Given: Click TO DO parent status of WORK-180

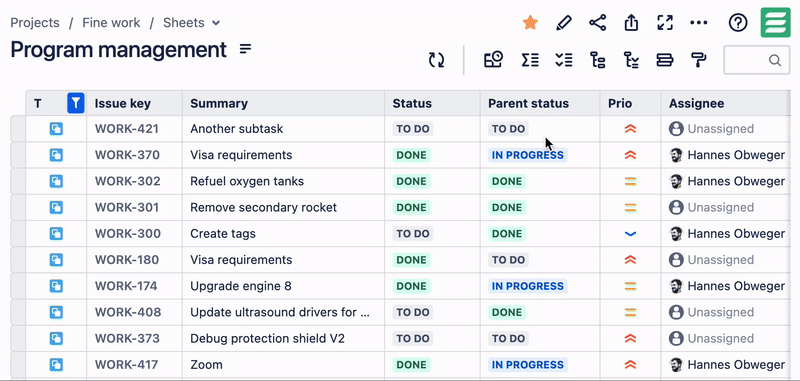Looking at the screenshot, I should point(508,260).
